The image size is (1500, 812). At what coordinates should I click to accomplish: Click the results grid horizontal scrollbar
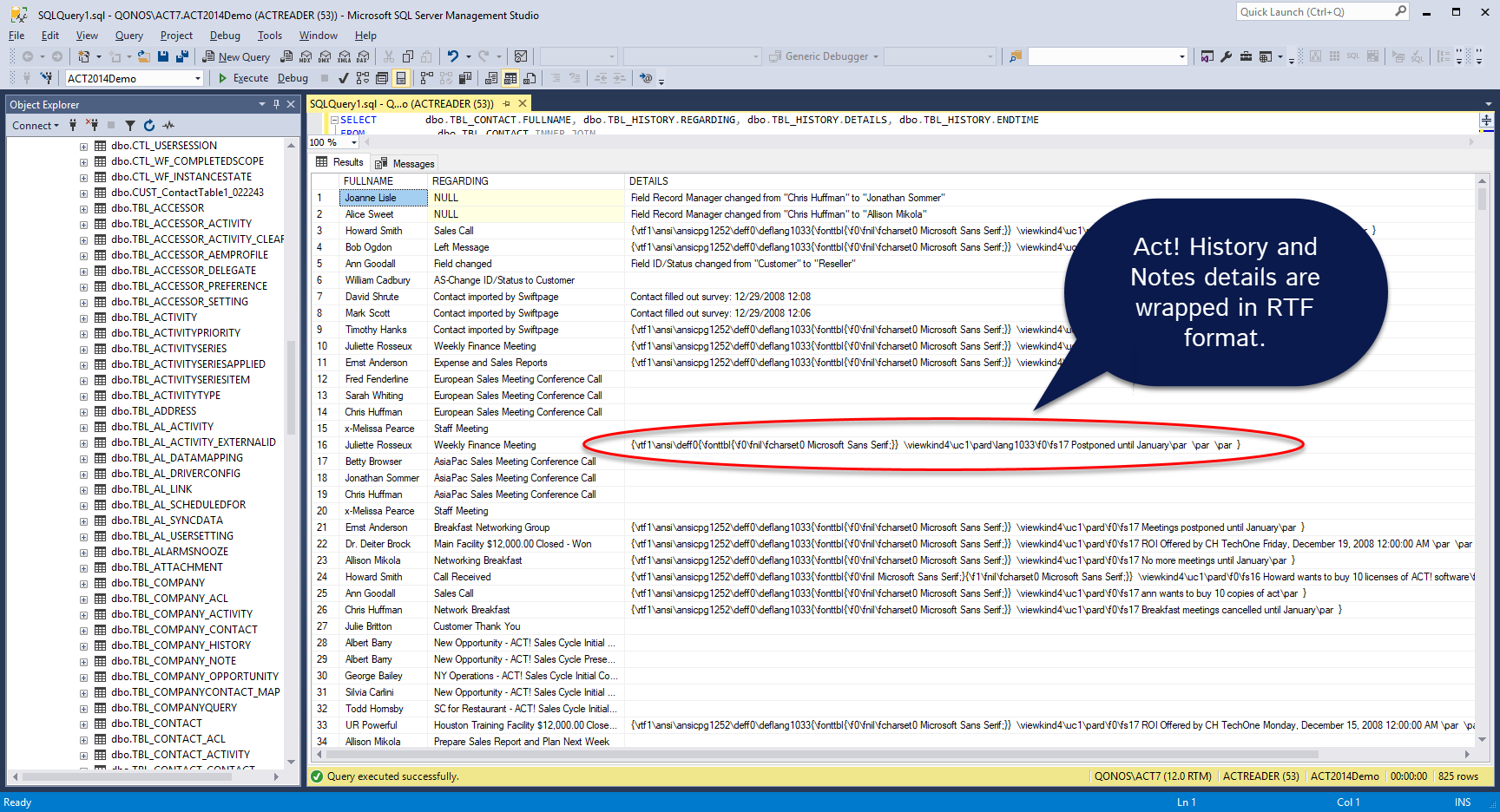(894, 754)
